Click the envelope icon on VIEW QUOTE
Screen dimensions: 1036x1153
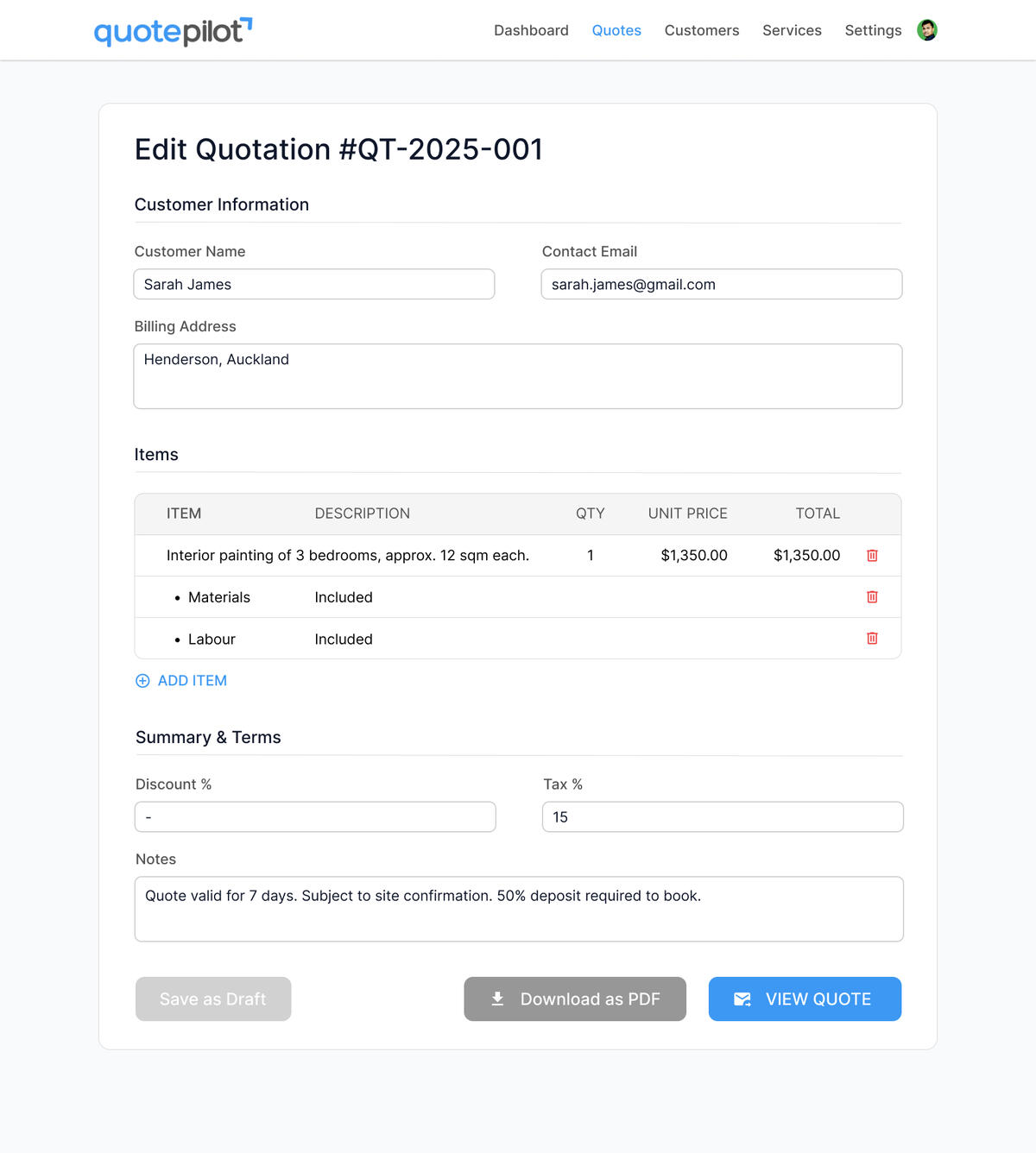coord(742,999)
